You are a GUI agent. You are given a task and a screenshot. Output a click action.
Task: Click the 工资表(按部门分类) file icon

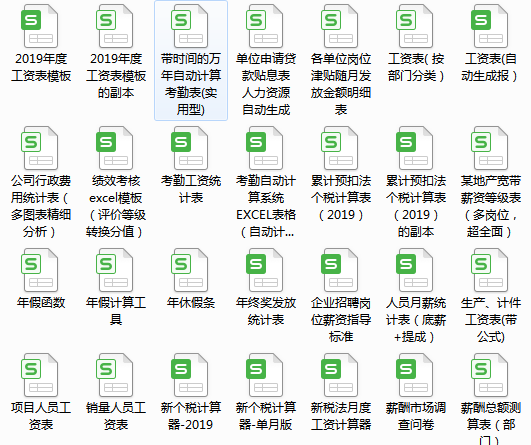pyautogui.click(x=416, y=26)
